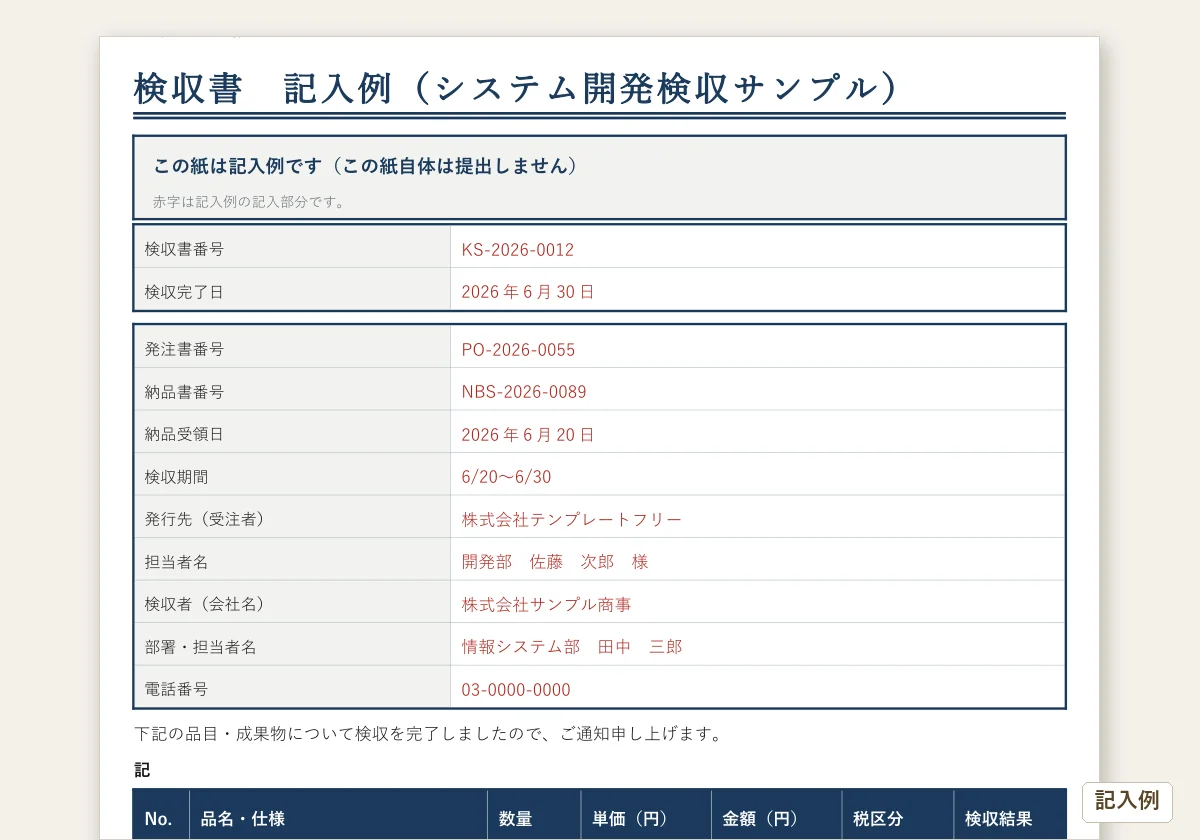The image size is (1200, 840).
Task: Click the 記 heading above the table
Action: click(x=142, y=770)
